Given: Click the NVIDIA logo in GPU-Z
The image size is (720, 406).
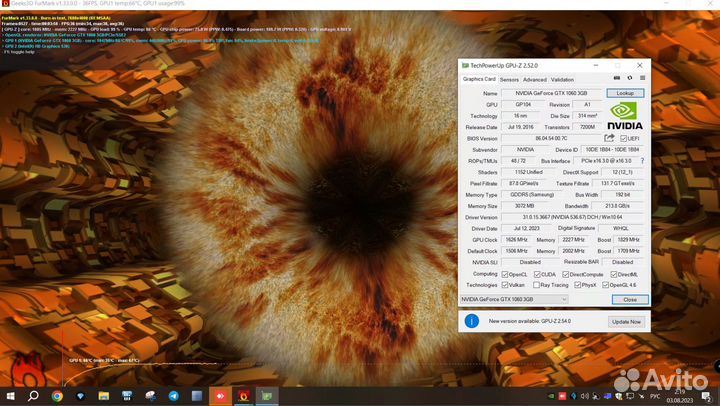Looking at the screenshot, I should (x=625, y=116).
